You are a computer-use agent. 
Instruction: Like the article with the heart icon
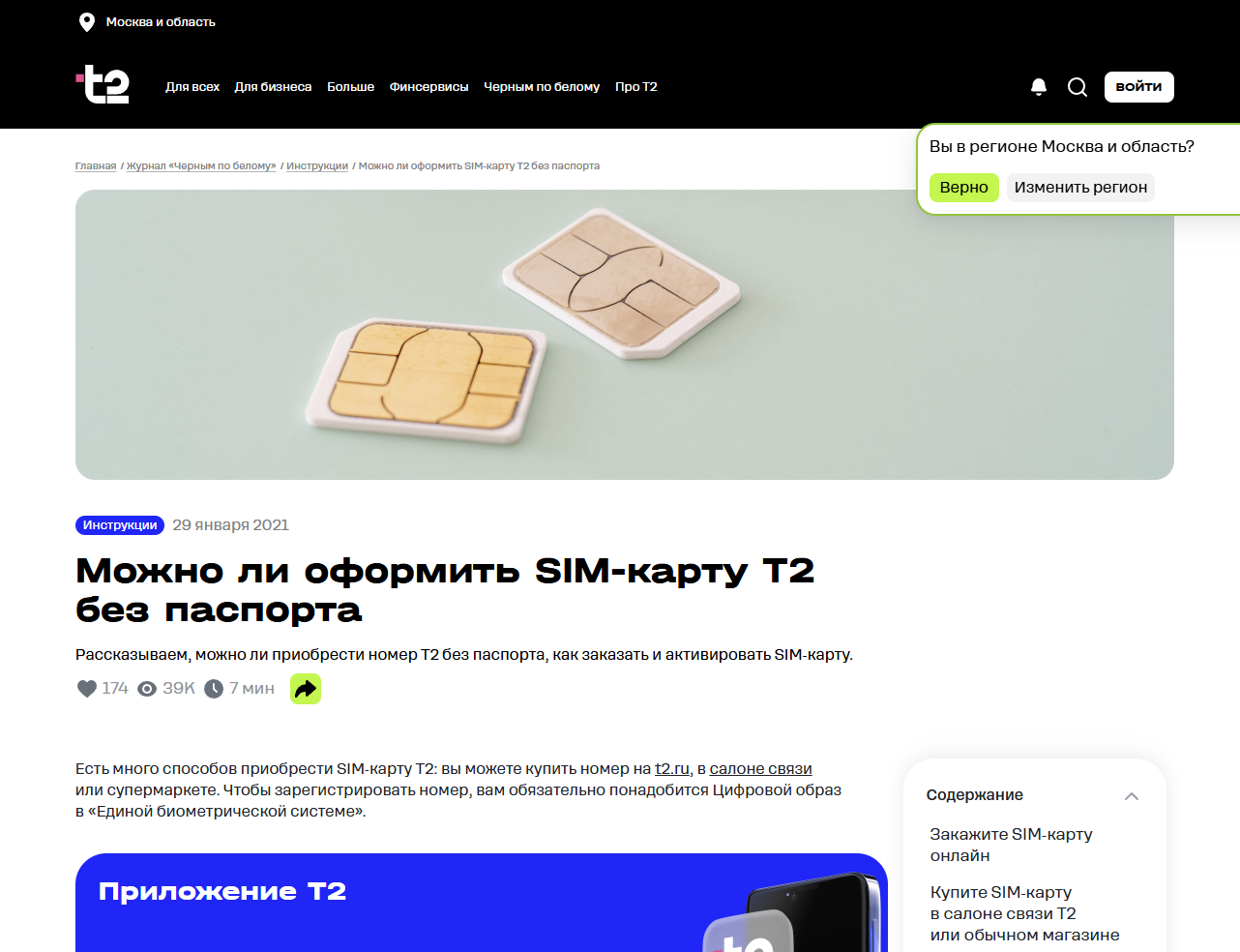87,689
